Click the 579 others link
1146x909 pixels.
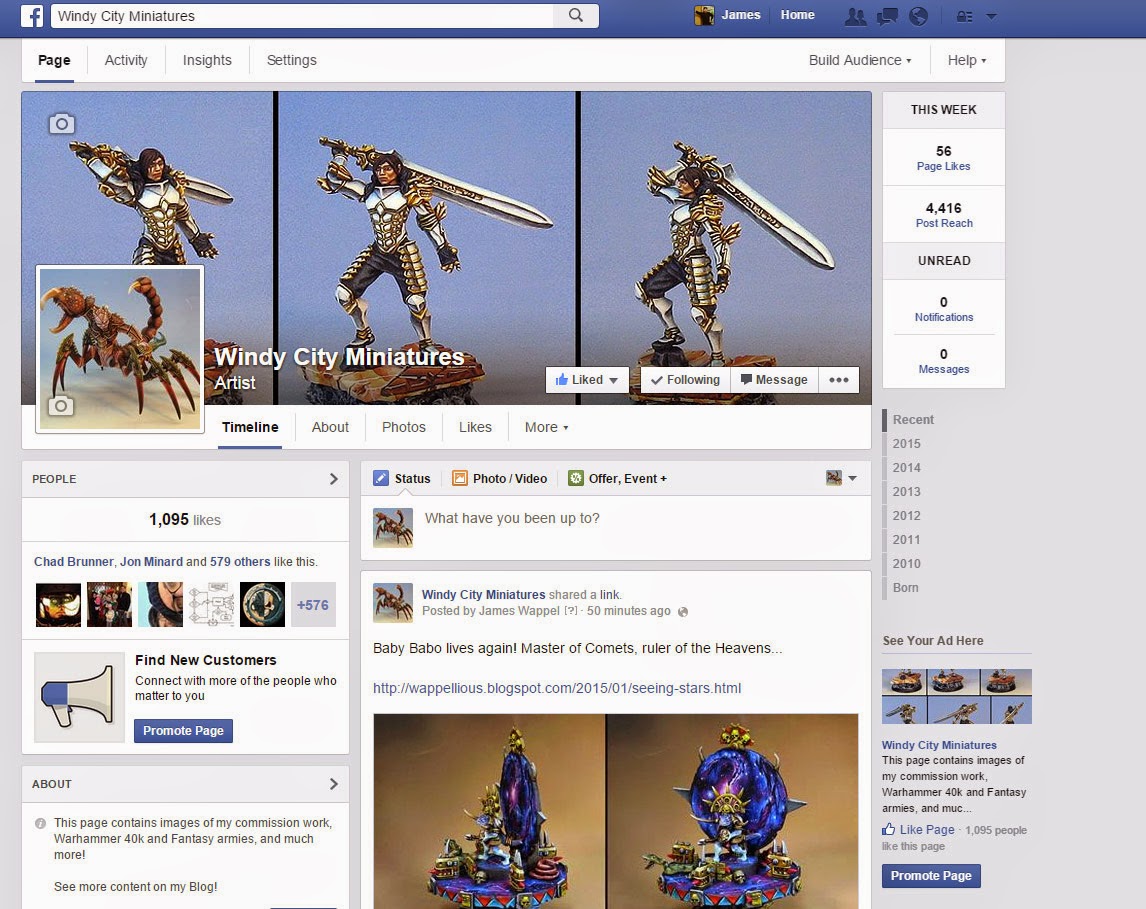(240, 562)
